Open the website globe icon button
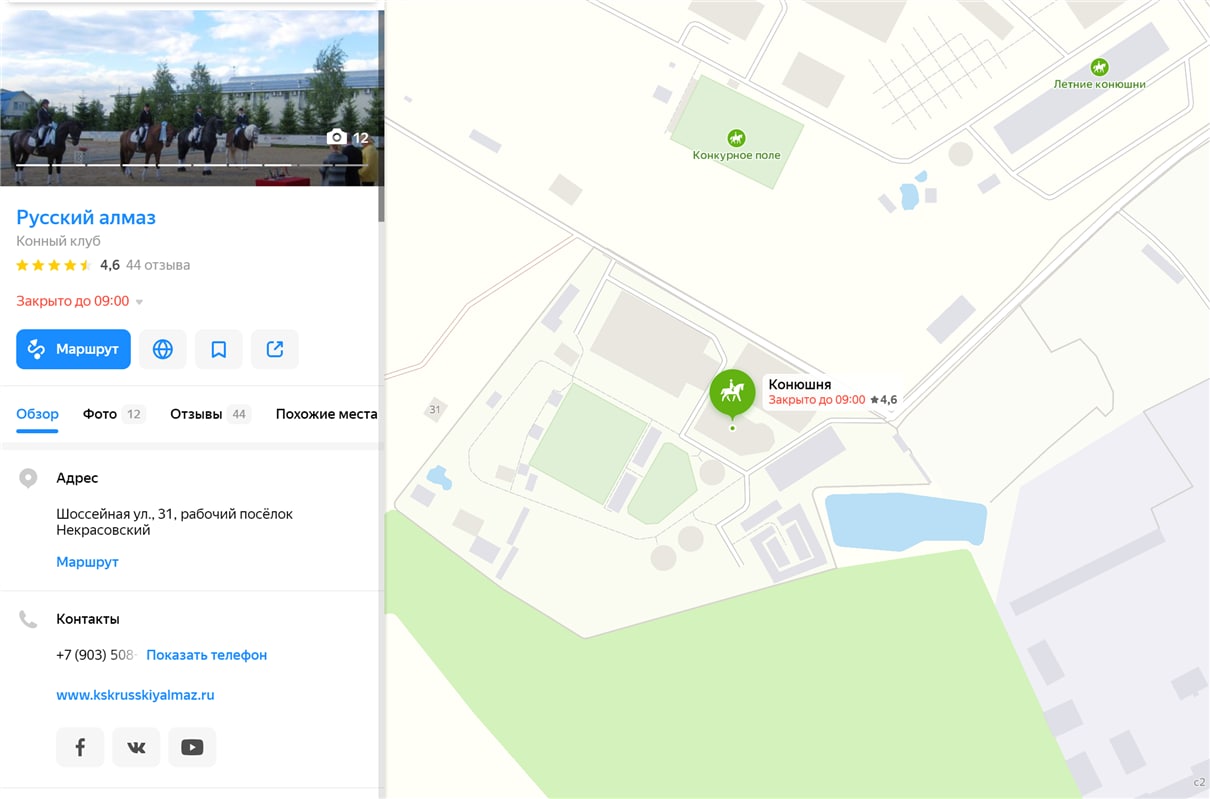The height and width of the screenshot is (799, 1210). (x=163, y=349)
